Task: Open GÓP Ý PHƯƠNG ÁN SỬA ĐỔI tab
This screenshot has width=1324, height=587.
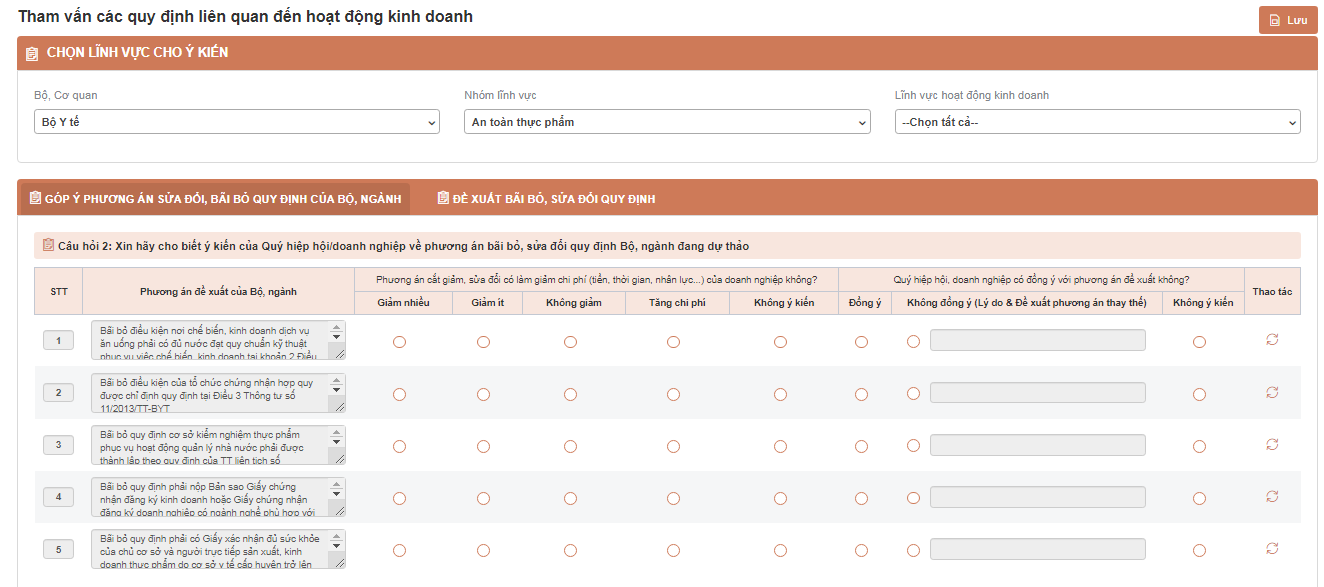Action: point(215,199)
